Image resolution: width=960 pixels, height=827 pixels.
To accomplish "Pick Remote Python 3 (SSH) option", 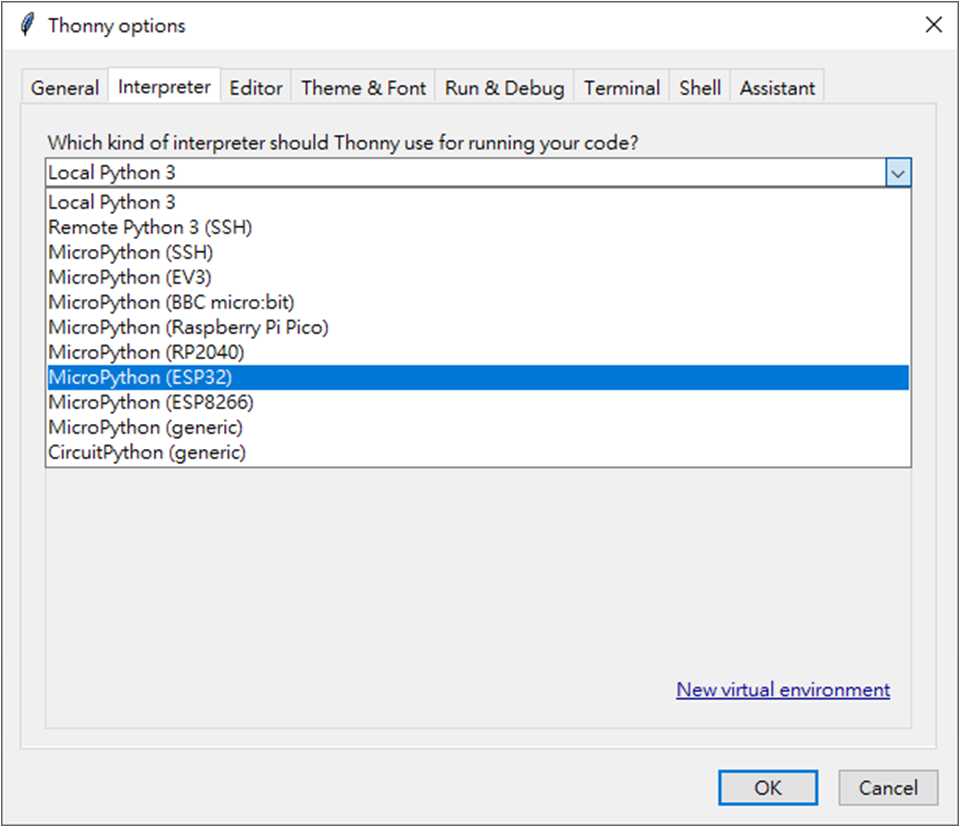I will coord(478,227).
